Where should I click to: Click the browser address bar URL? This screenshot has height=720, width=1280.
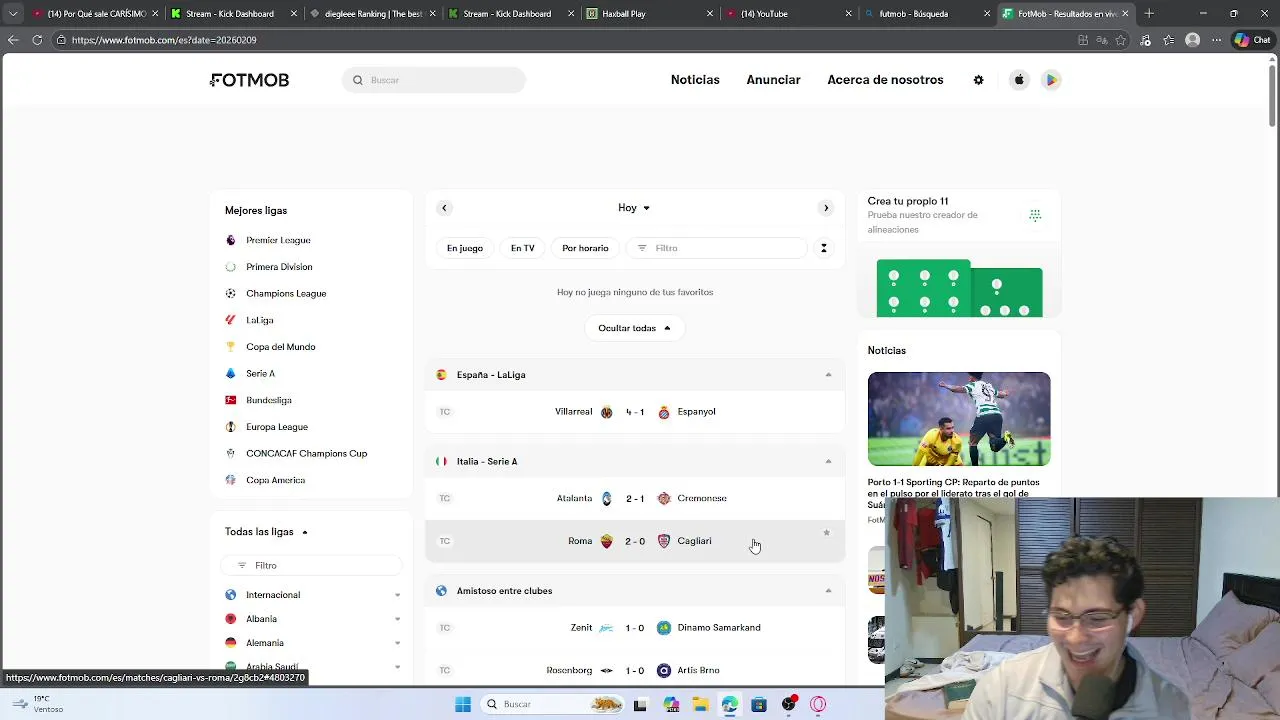[x=164, y=40]
